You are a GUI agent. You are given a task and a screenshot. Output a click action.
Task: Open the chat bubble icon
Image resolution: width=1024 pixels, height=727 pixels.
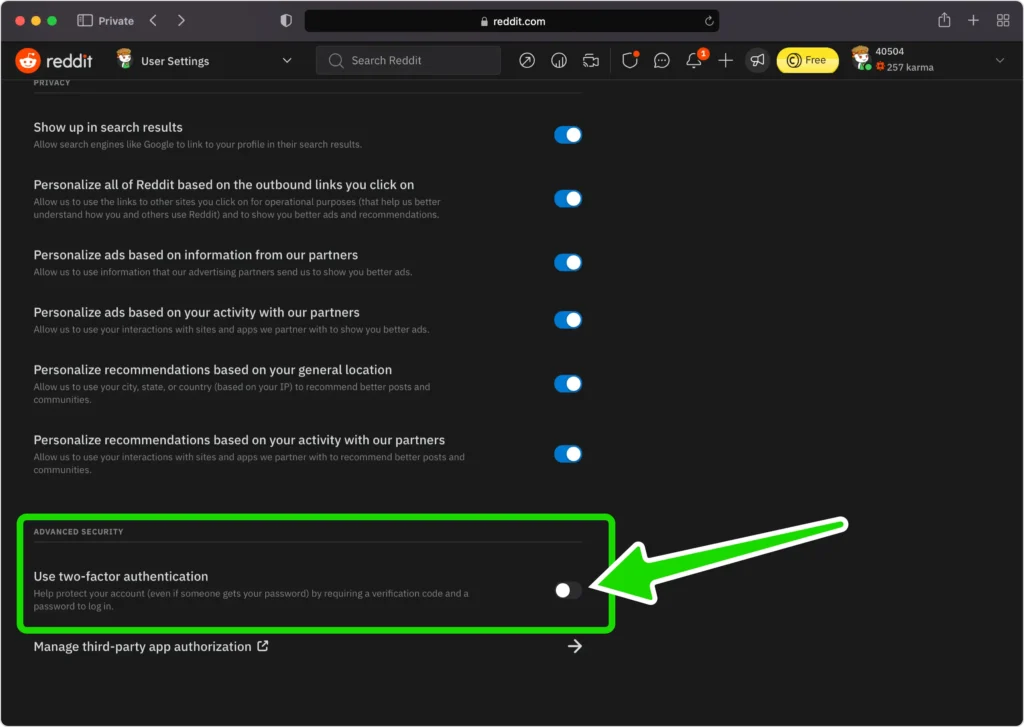pos(661,61)
